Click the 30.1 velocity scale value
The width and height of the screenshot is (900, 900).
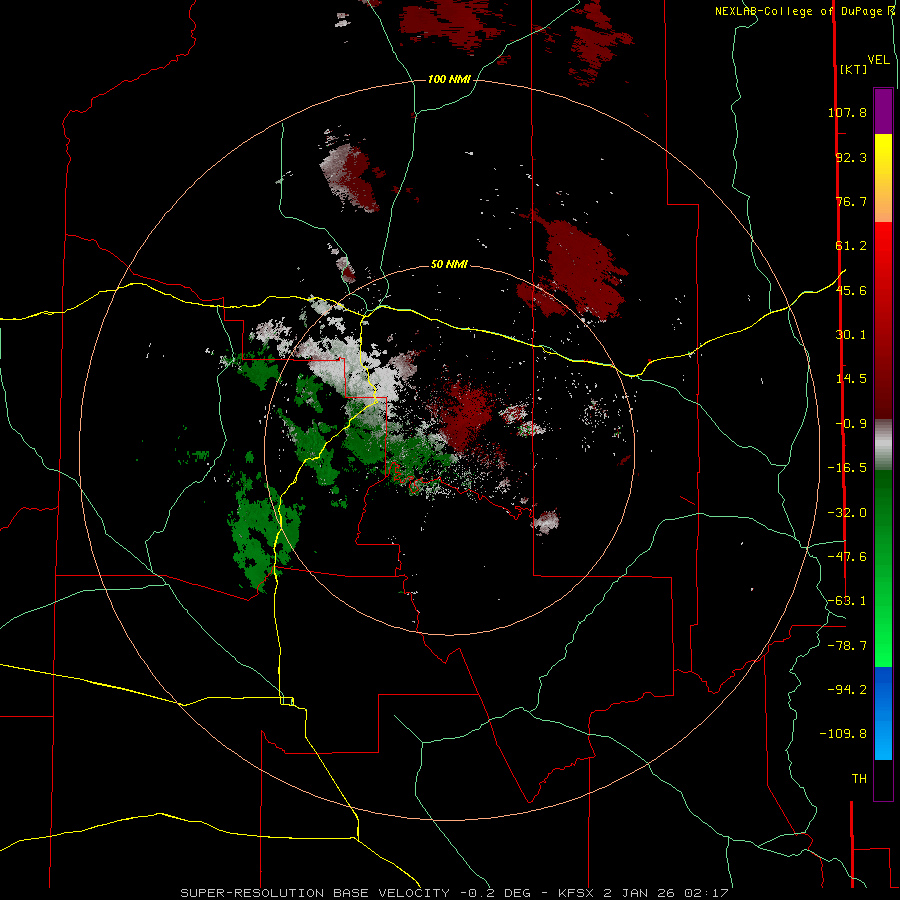tap(851, 335)
